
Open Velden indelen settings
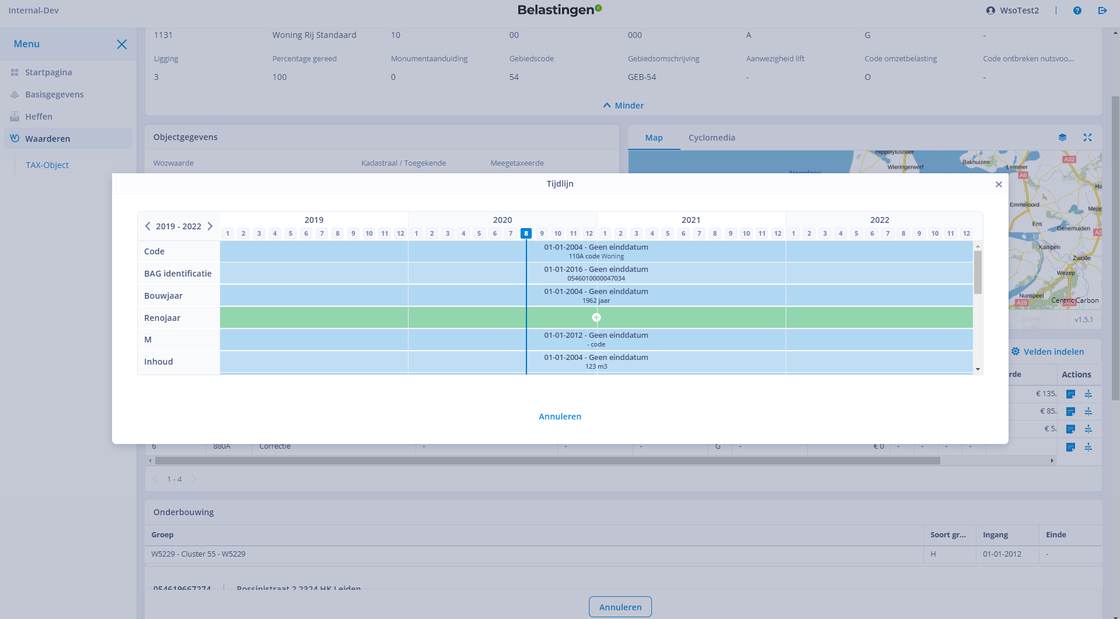click(x=1047, y=352)
